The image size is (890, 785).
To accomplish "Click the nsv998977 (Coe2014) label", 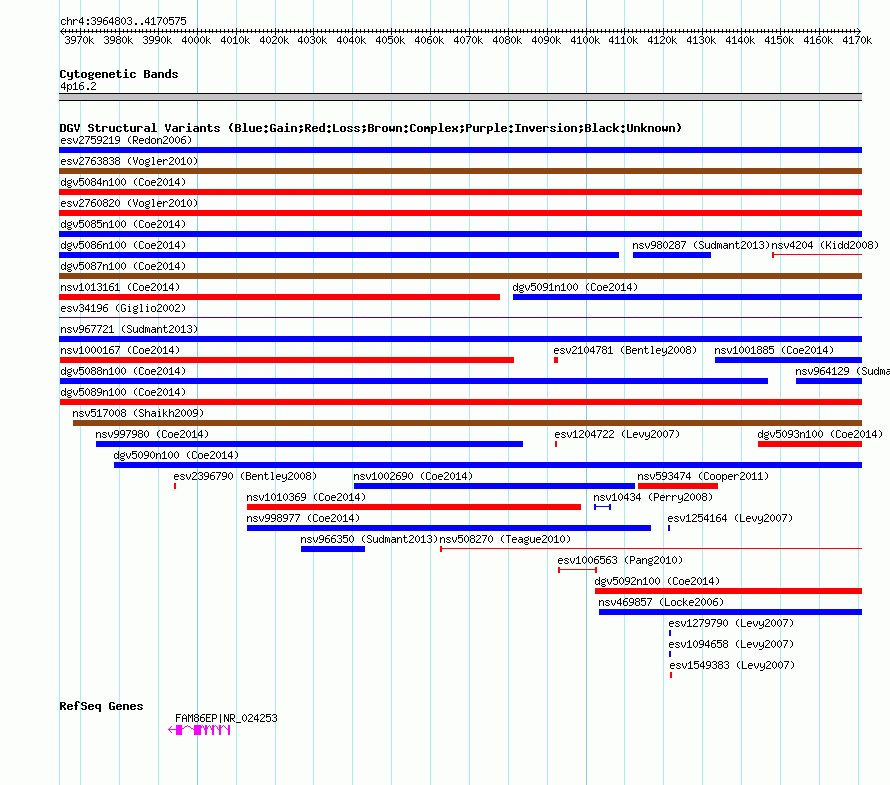I will [303, 518].
